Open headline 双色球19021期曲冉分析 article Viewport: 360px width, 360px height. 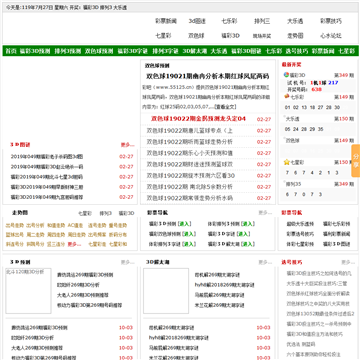(208, 76)
